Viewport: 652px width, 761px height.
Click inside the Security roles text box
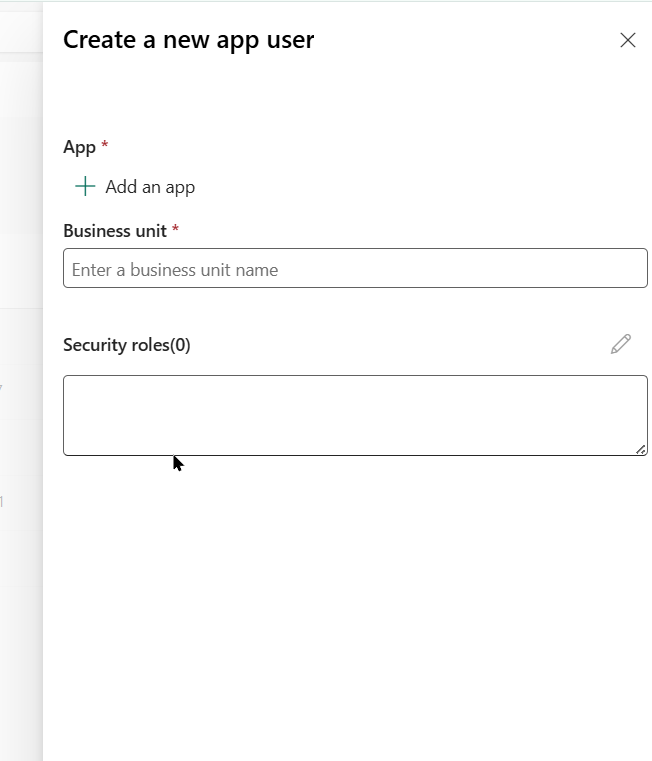[355, 415]
